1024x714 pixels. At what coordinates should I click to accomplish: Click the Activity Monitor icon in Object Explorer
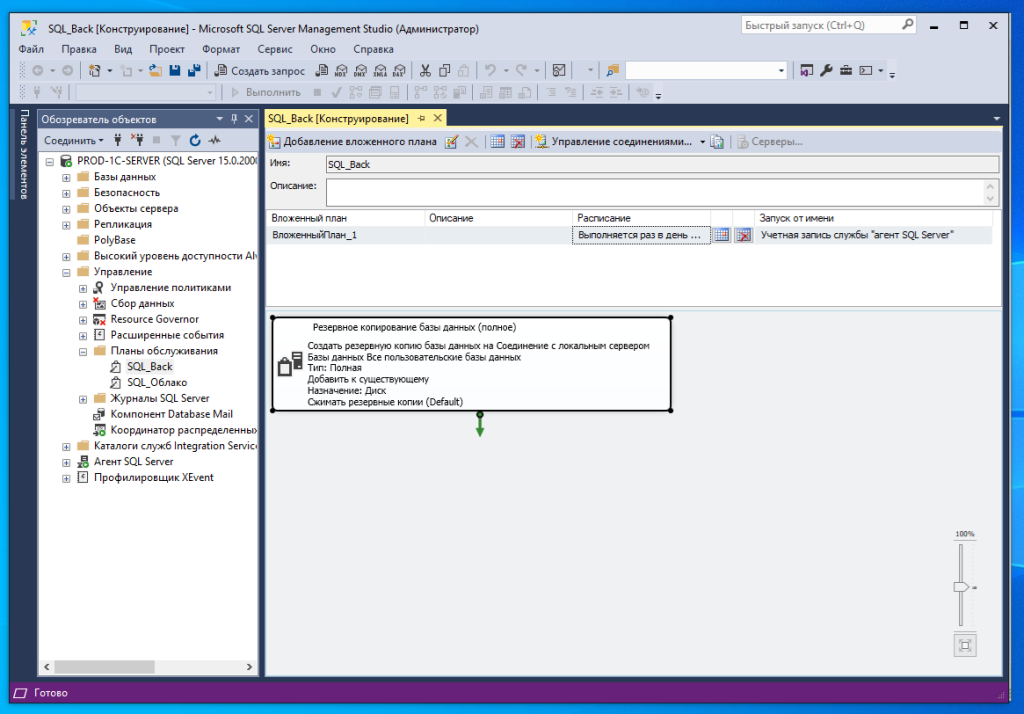tap(214, 141)
